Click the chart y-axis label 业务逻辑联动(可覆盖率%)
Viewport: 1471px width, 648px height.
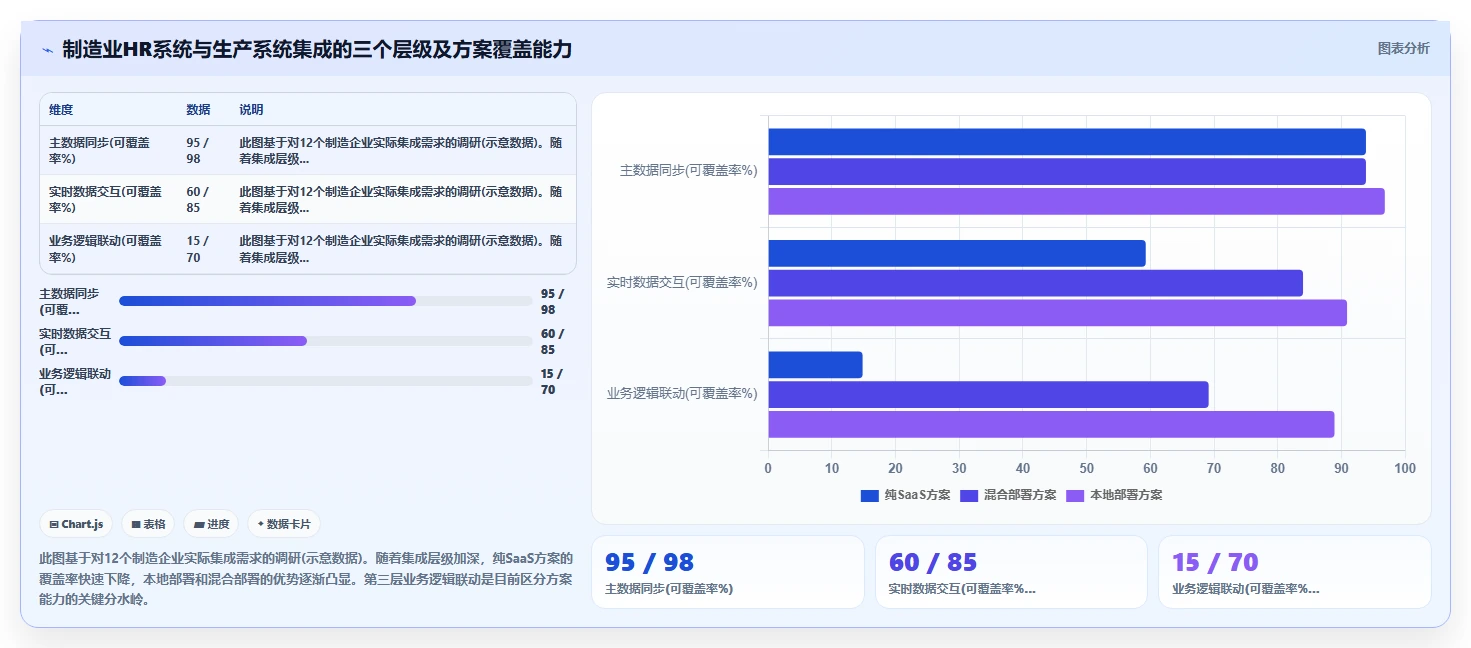(682, 394)
